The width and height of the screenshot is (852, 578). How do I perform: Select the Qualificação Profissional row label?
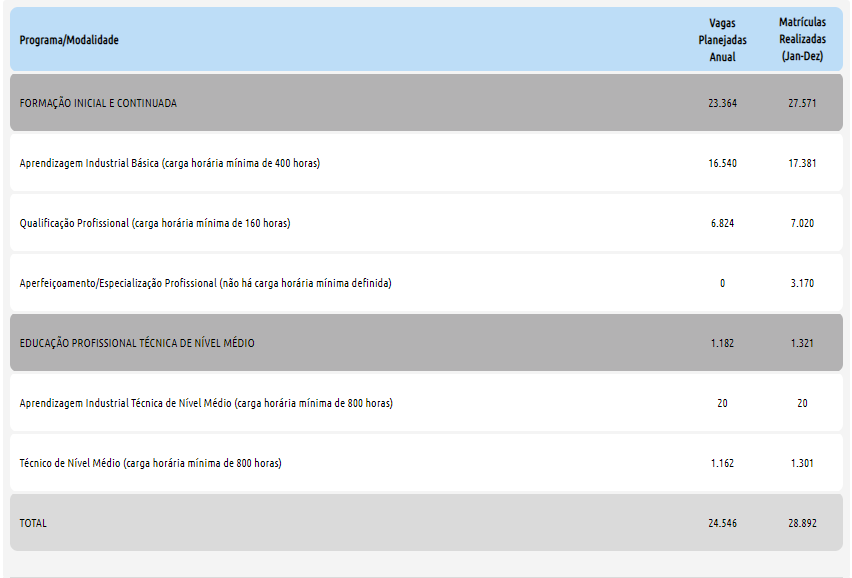155,223
